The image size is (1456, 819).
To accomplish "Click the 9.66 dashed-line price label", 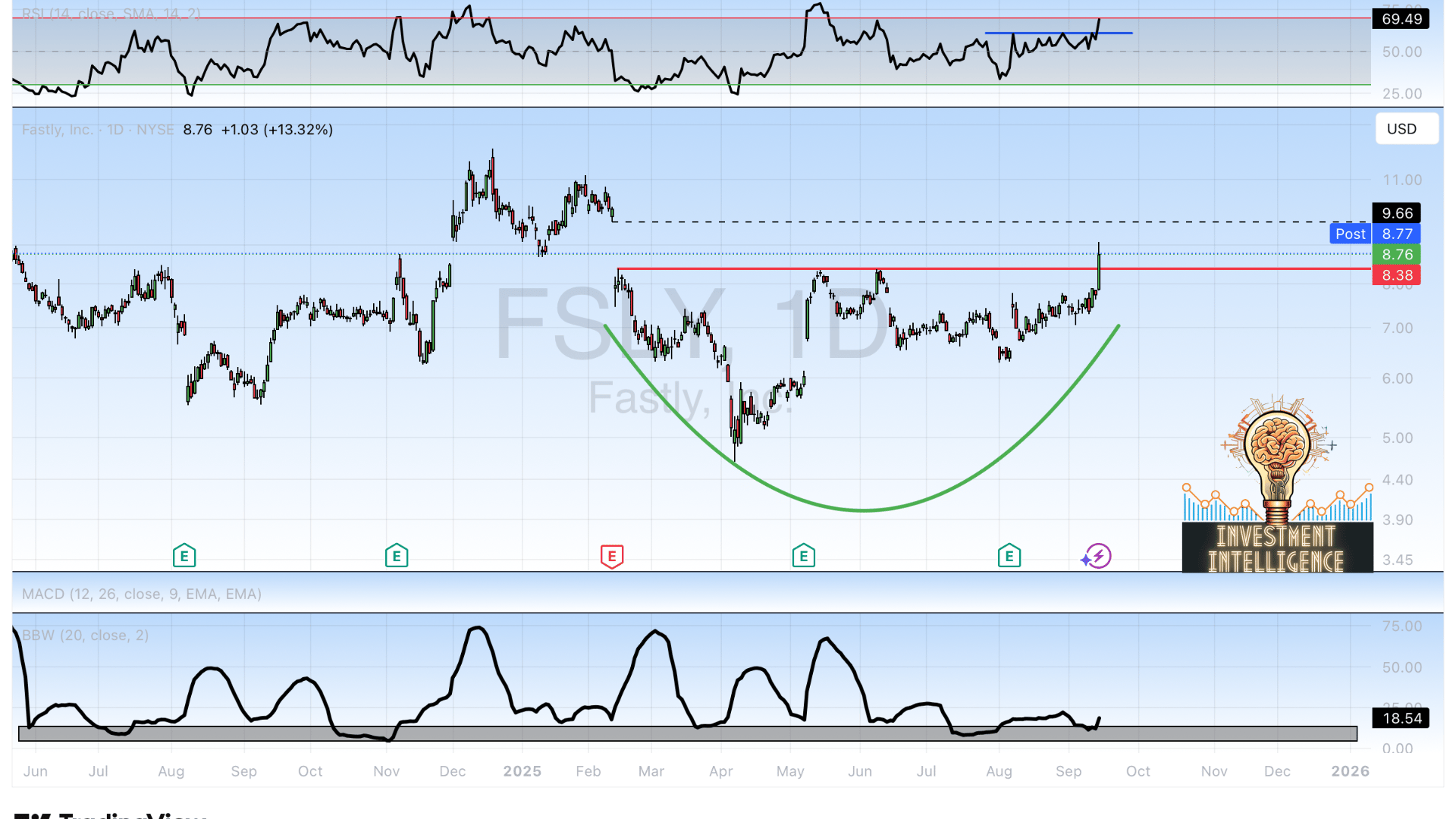I will (1396, 213).
